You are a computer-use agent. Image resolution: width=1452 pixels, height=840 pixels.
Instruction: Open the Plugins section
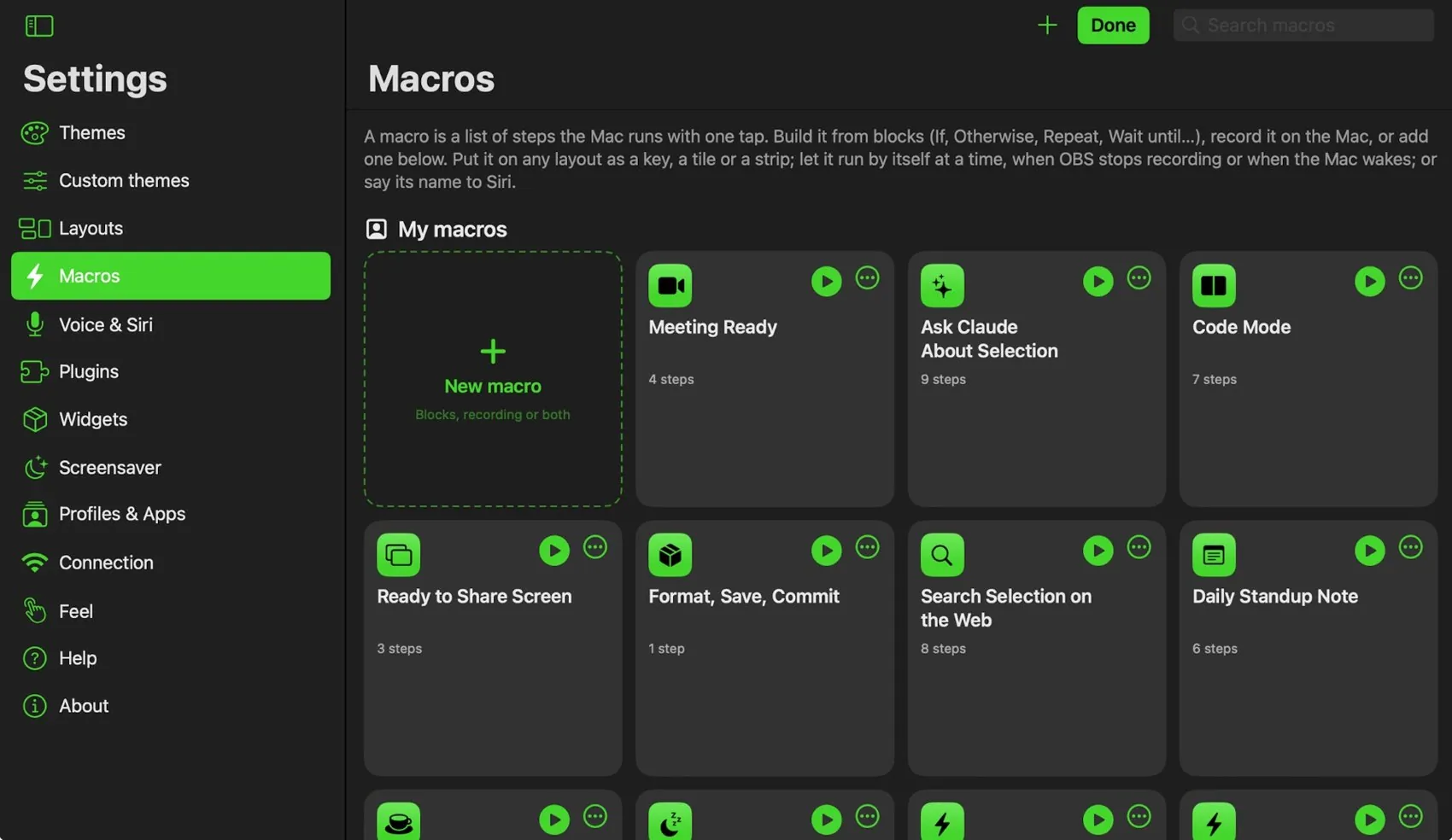click(171, 371)
